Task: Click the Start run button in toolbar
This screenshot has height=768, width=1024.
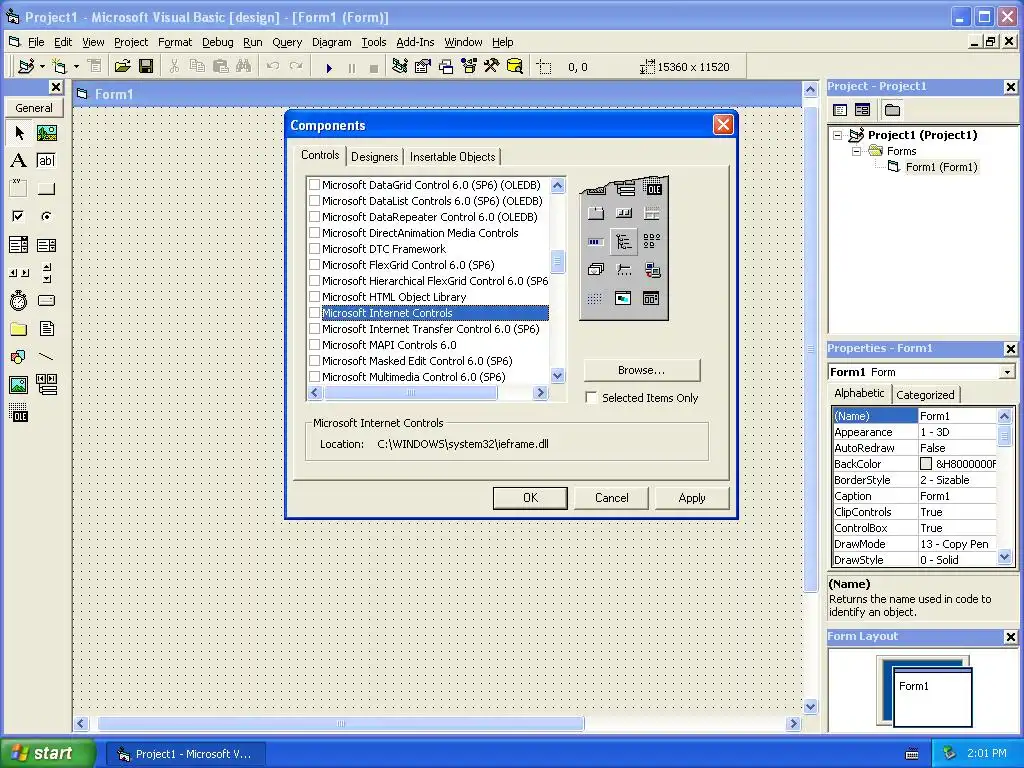Action: tap(329, 67)
